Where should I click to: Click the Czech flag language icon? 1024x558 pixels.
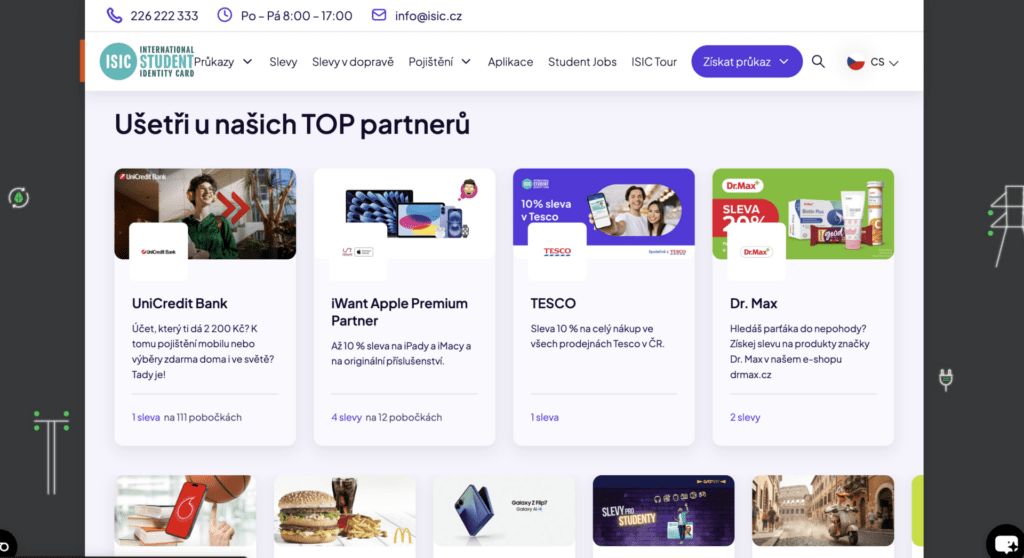tap(856, 62)
